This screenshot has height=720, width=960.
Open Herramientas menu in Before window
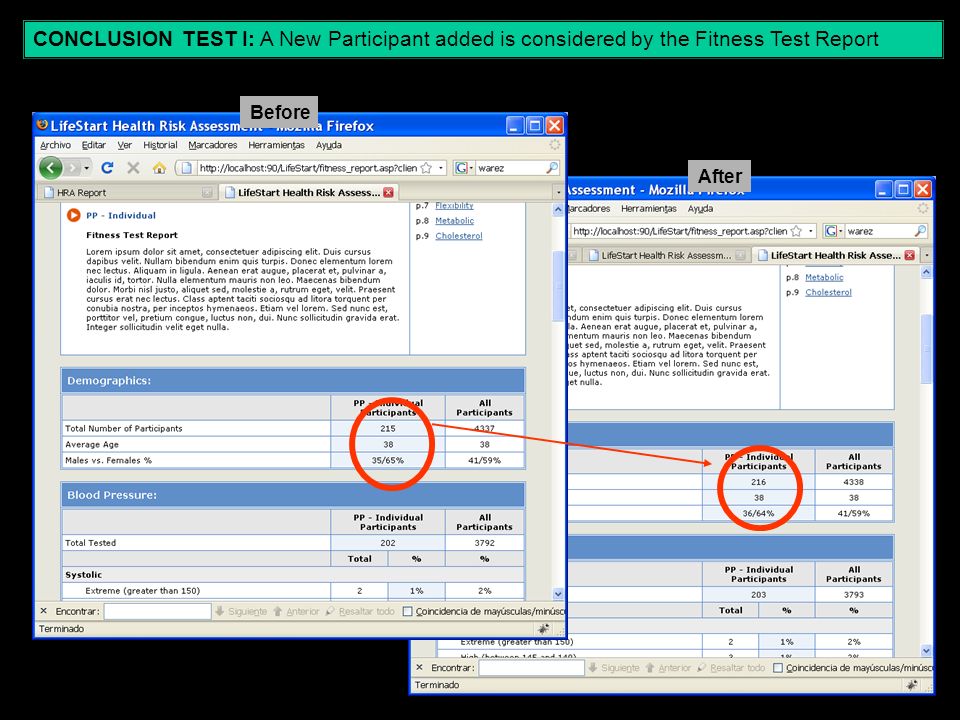coord(276,145)
